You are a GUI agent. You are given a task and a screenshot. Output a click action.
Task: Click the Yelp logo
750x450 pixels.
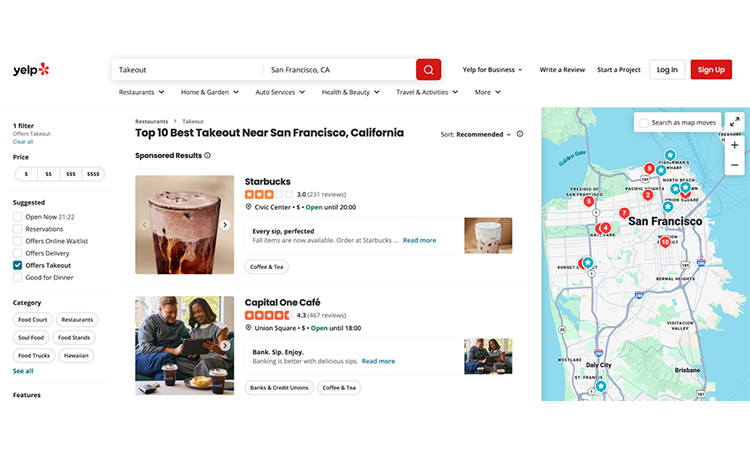click(x=31, y=70)
